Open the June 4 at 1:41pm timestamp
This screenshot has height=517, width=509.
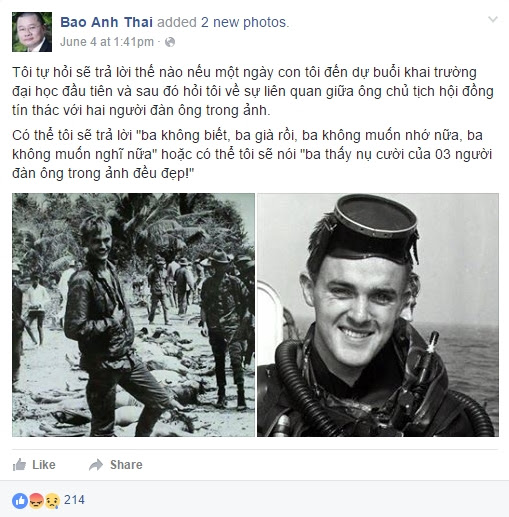pyautogui.click(x=107, y=42)
